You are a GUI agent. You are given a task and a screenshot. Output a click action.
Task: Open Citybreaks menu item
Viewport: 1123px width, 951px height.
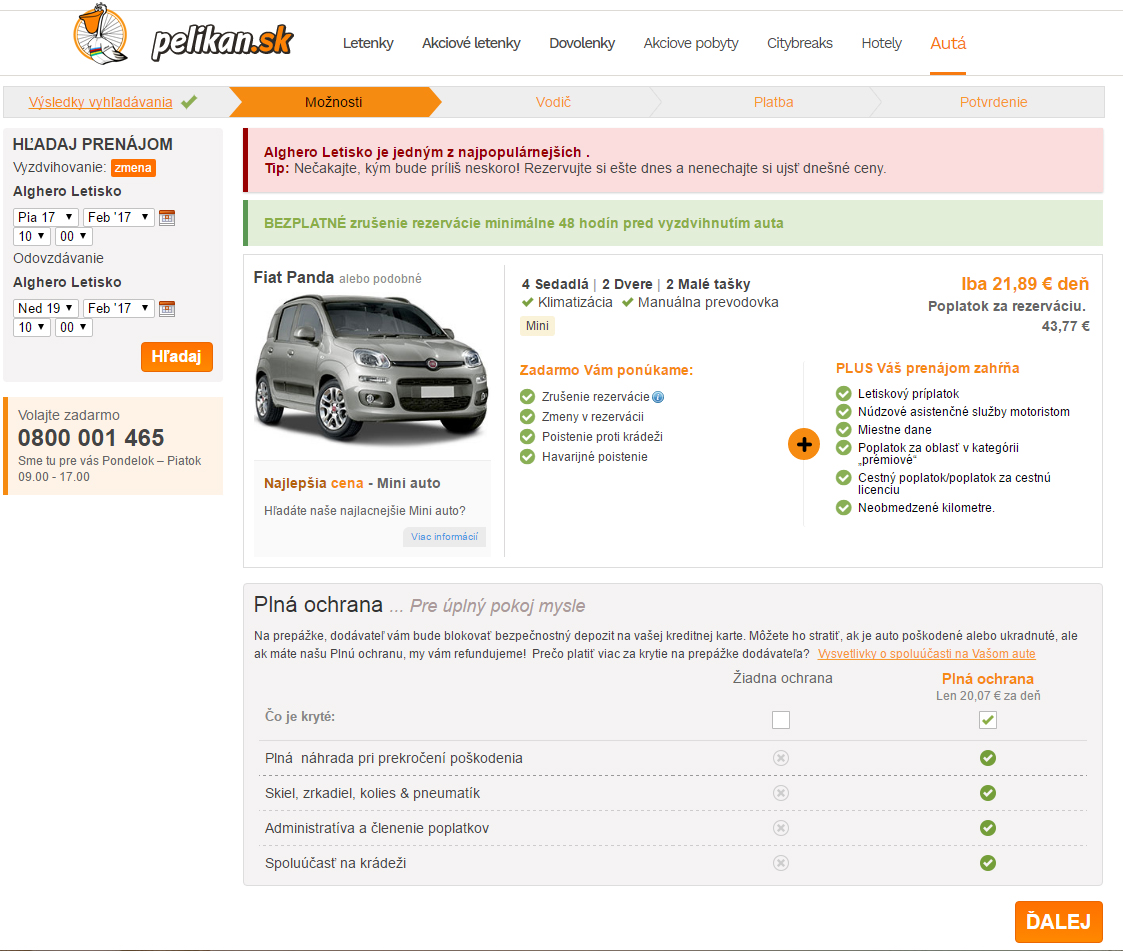[x=800, y=43]
